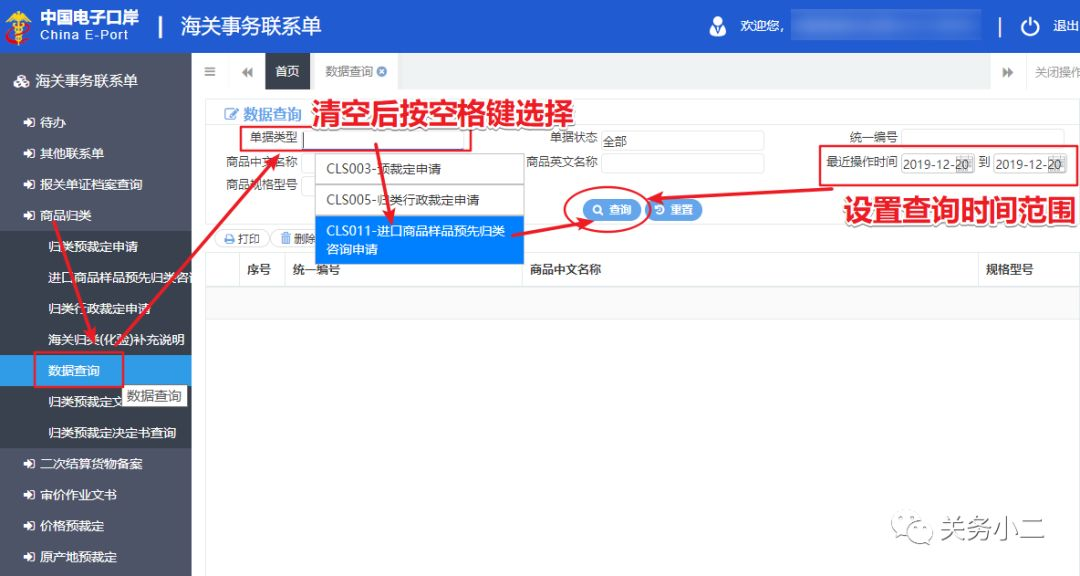This screenshot has height=576, width=1080.
Task: Choose CLS003-预裁定申请 from the dropdown
Action: (419, 169)
